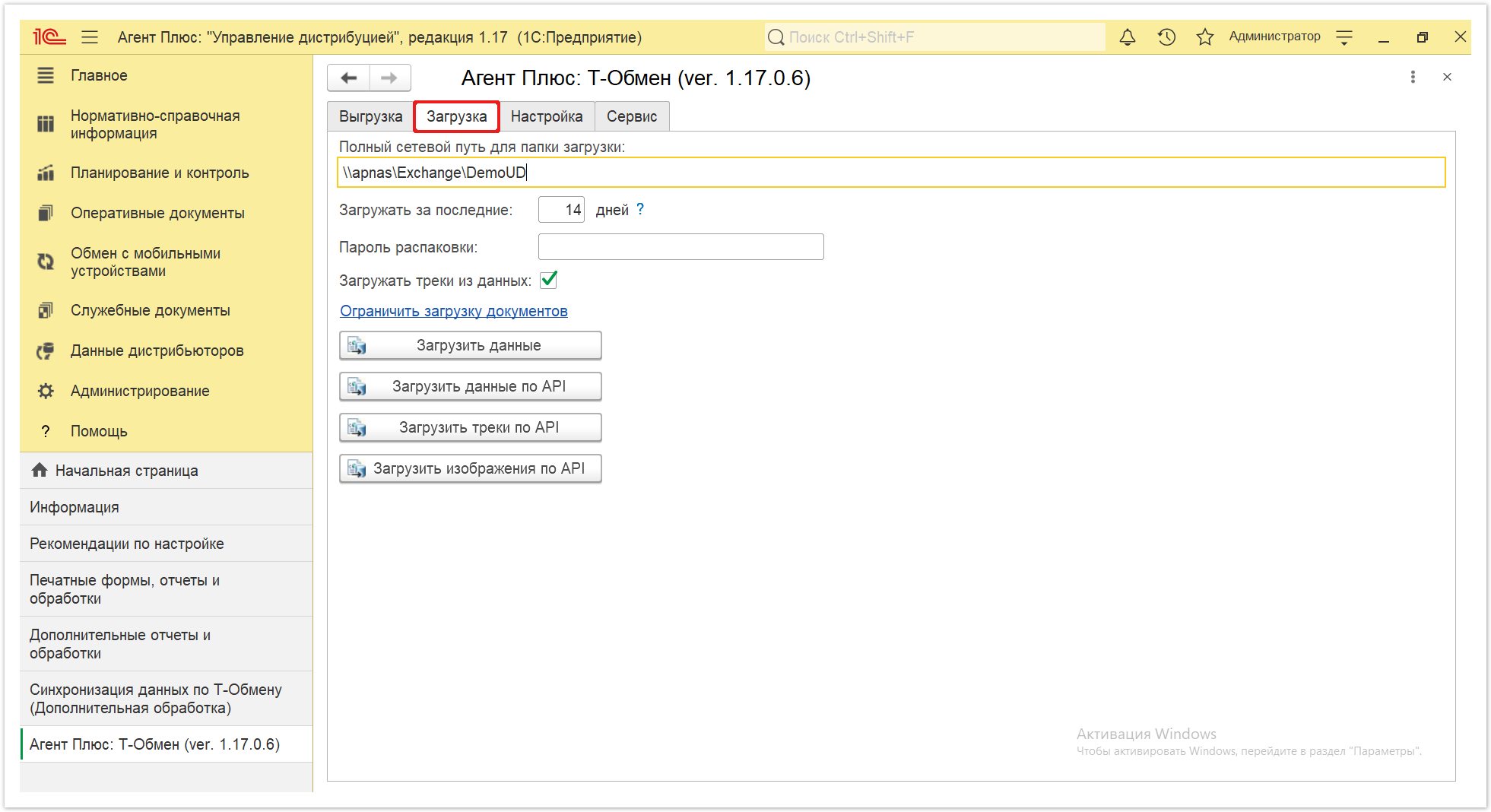The image size is (1491, 812).
Task: Open the three-dot more options menu
Action: tap(1413, 77)
